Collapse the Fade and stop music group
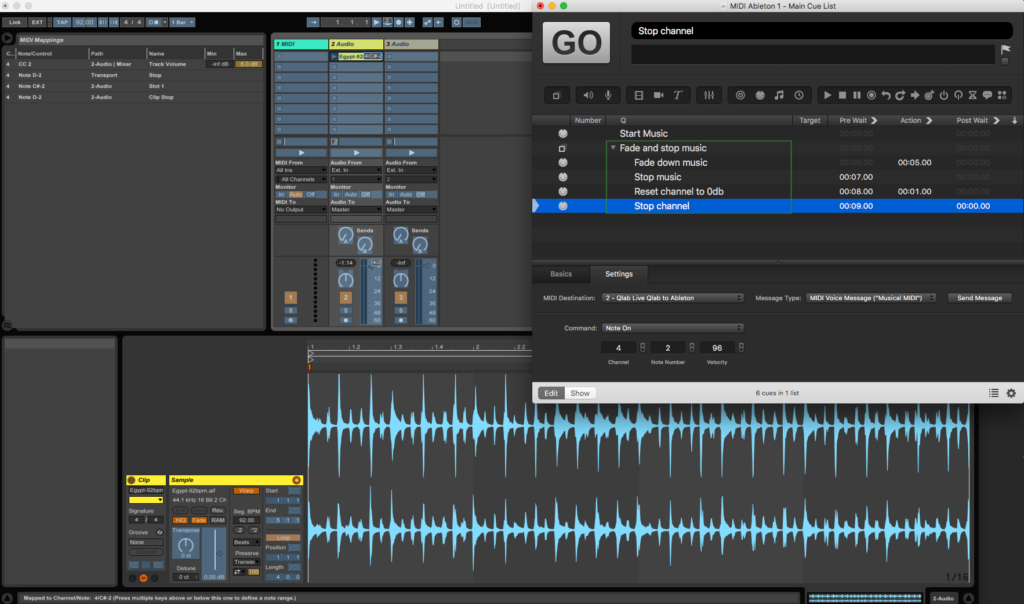Viewport: 1024px width, 604px height. pos(613,148)
